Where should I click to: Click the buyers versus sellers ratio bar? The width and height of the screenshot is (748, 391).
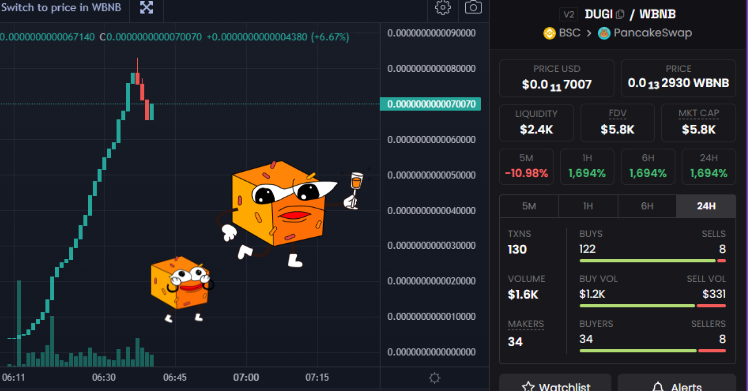point(653,350)
